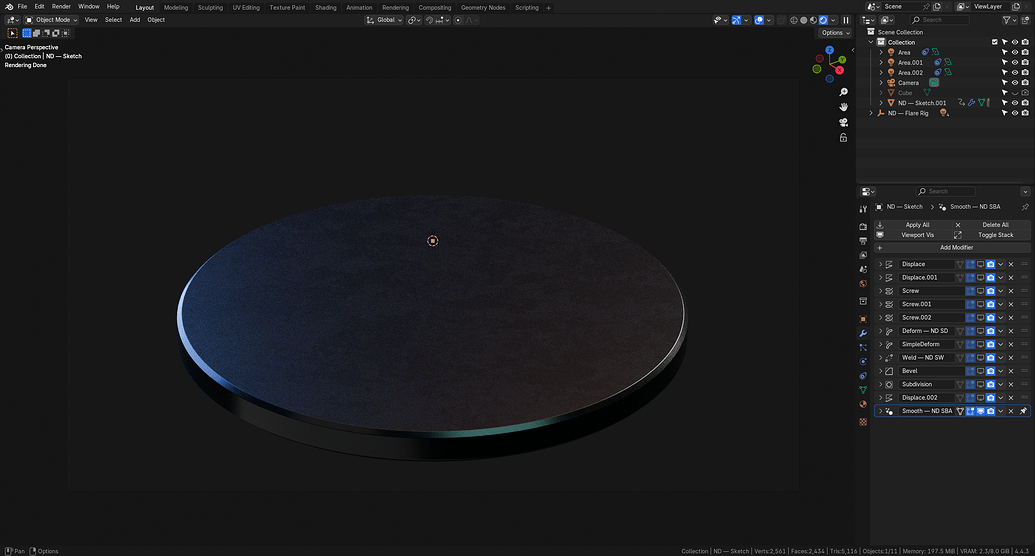1035x556 pixels.
Task: Open the Material properties tab icon
Action: (x=863, y=404)
